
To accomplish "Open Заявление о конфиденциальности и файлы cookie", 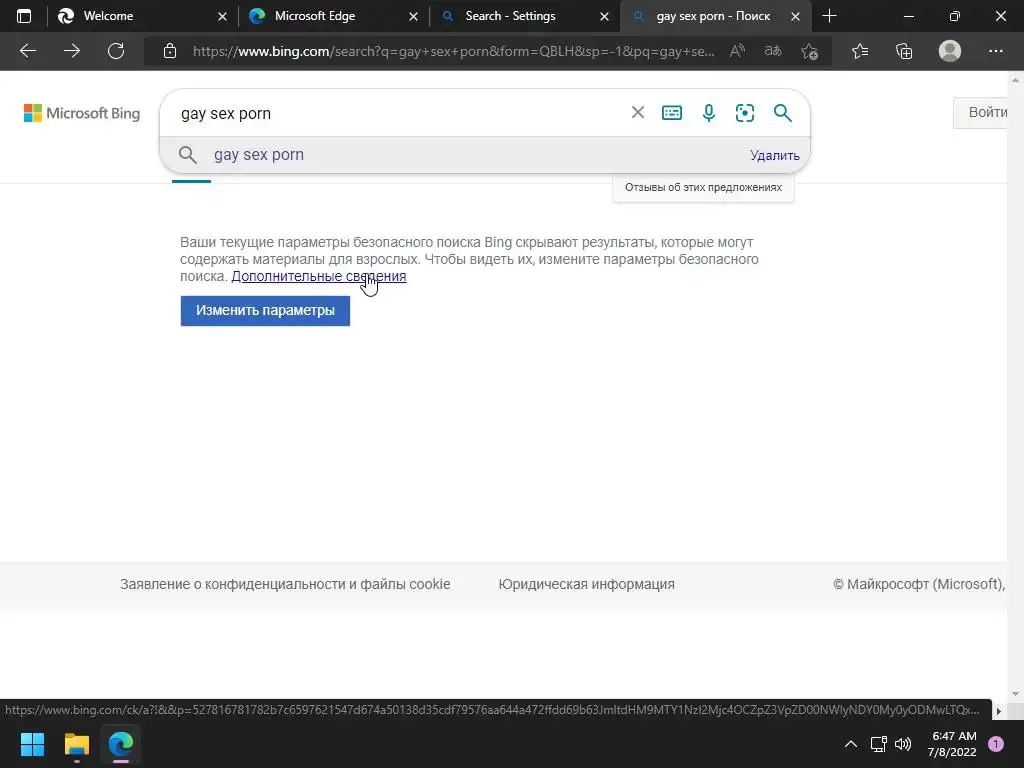I will click(x=285, y=584).
